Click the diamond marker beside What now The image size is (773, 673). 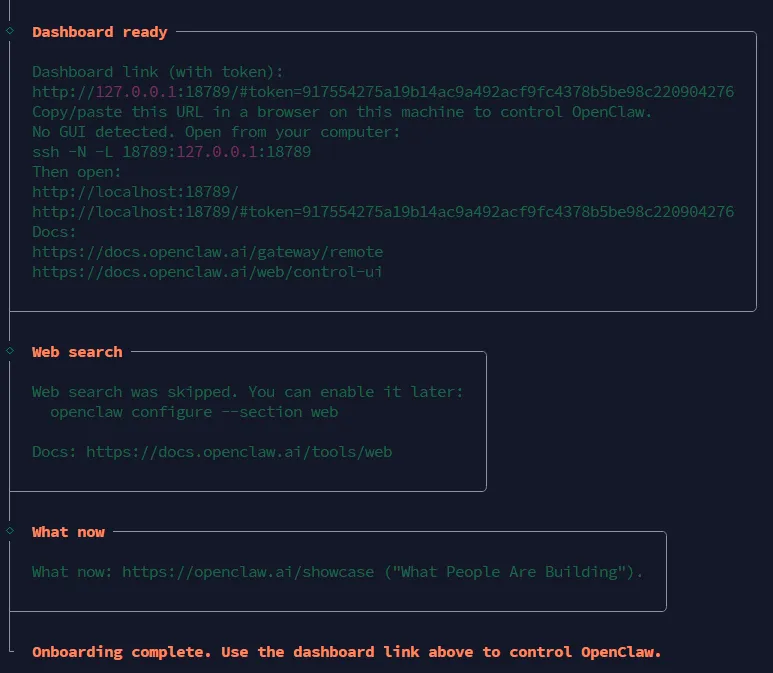10,531
